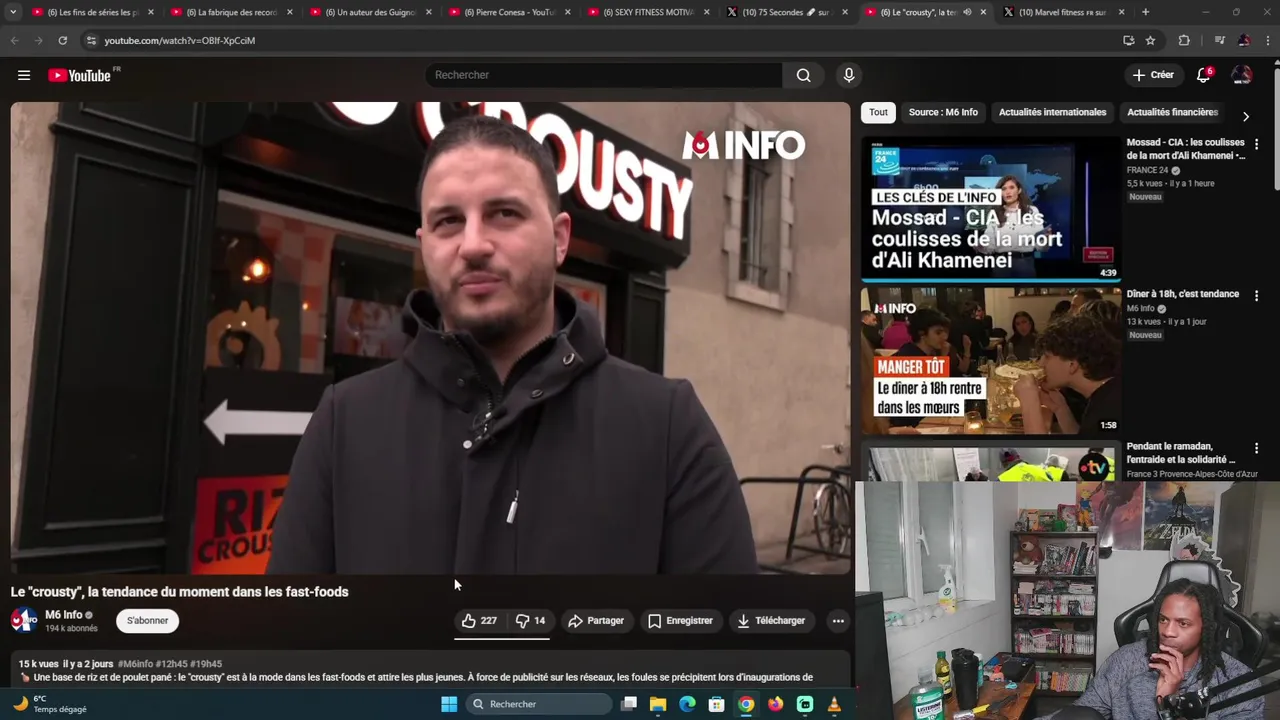Viewport: 1280px width, 720px height.
Task: Open the Windows Start menu
Action: [x=449, y=704]
